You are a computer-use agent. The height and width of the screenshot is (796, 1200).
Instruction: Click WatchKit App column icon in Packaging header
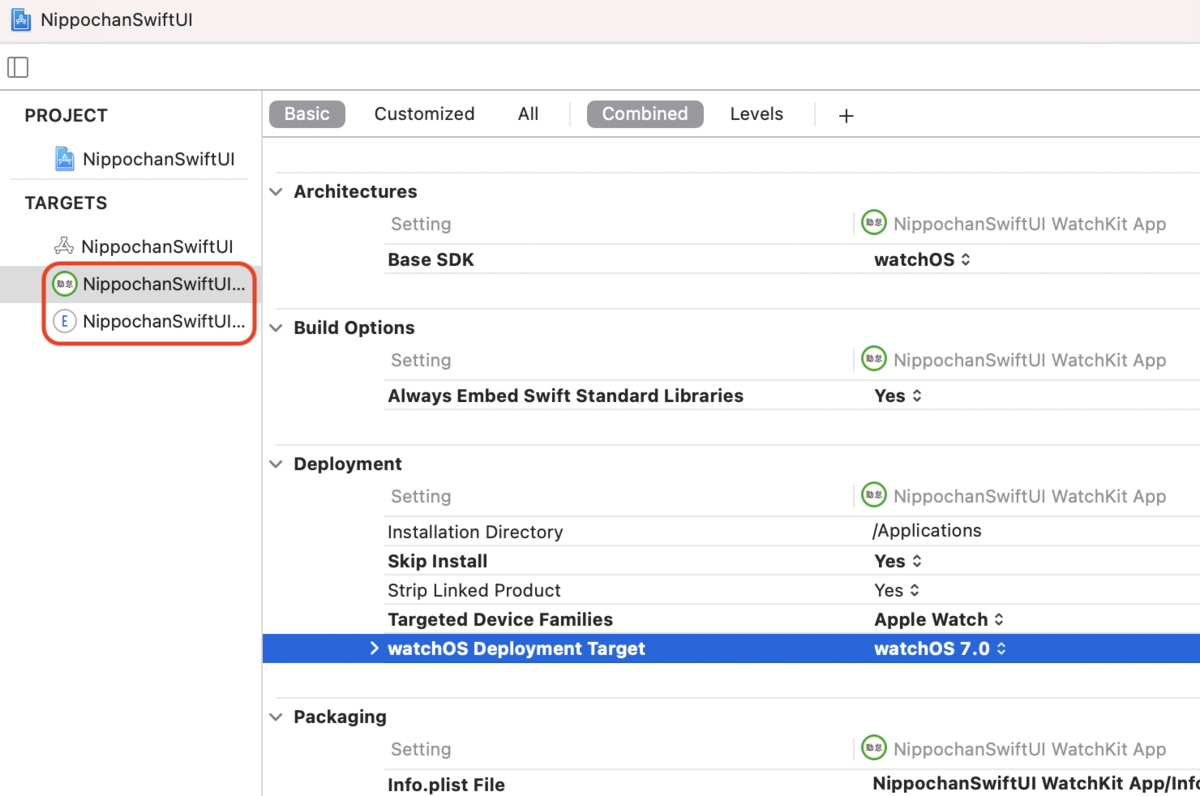click(874, 748)
